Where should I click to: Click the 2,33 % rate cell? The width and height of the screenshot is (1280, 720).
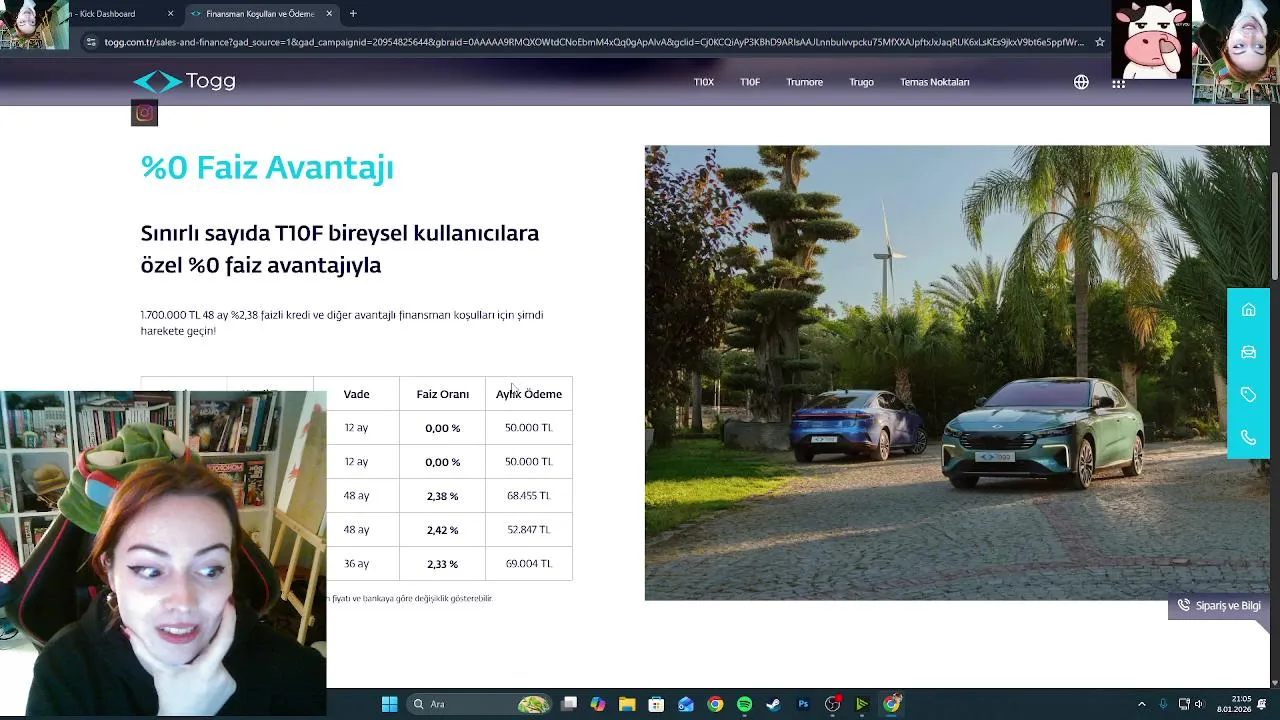click(x=442, y=564)
